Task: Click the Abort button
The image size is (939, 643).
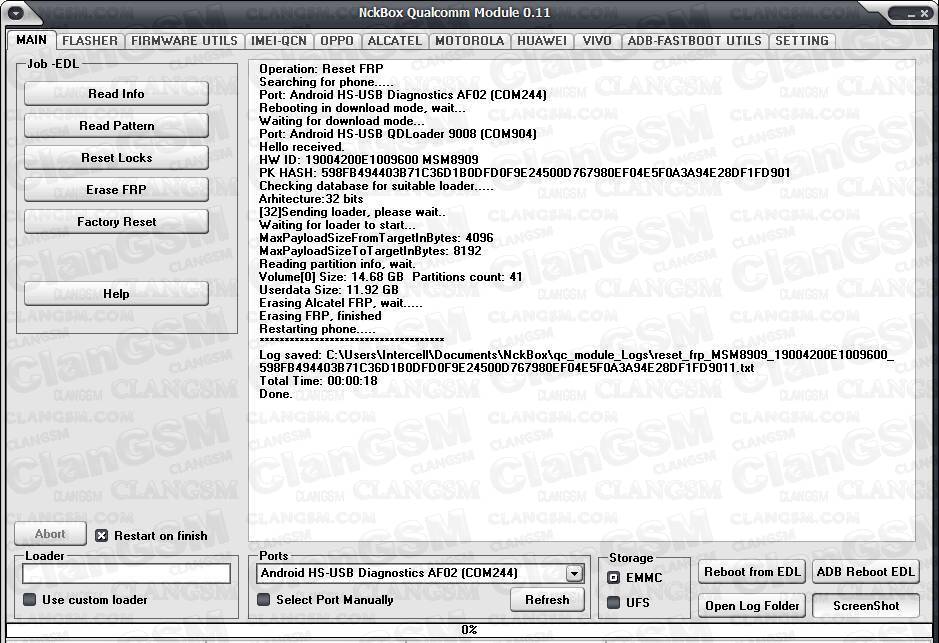Action: 50,534
